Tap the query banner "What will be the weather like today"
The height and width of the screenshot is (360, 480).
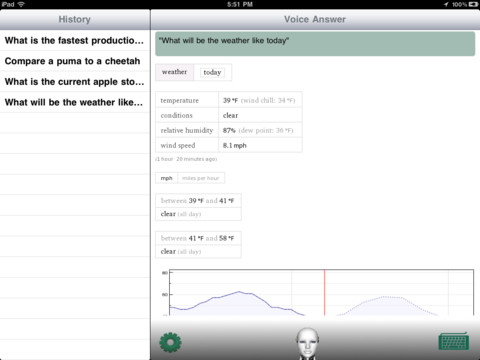(315, 44)
